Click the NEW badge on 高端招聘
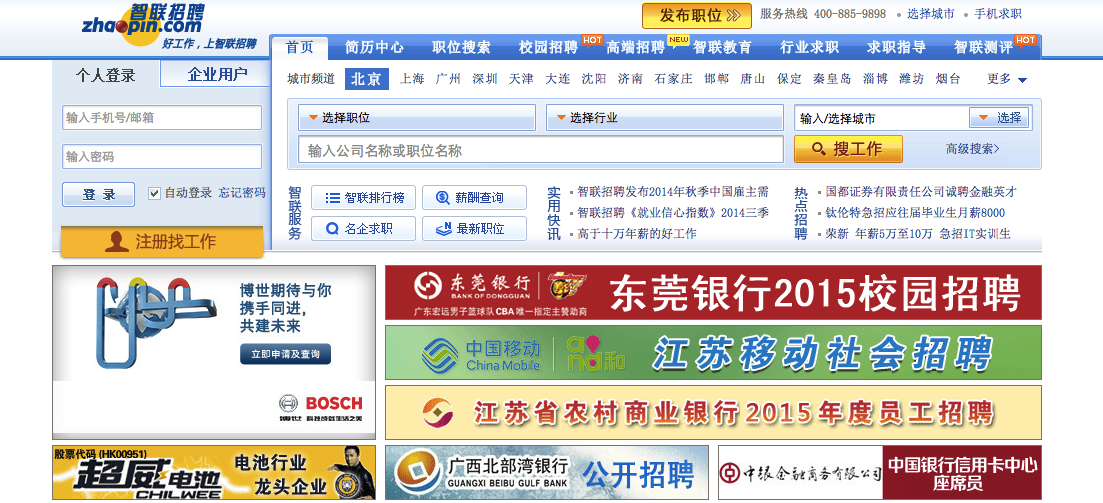The width and height of the screenshot is (1103, 503). (x=679, y=40)
